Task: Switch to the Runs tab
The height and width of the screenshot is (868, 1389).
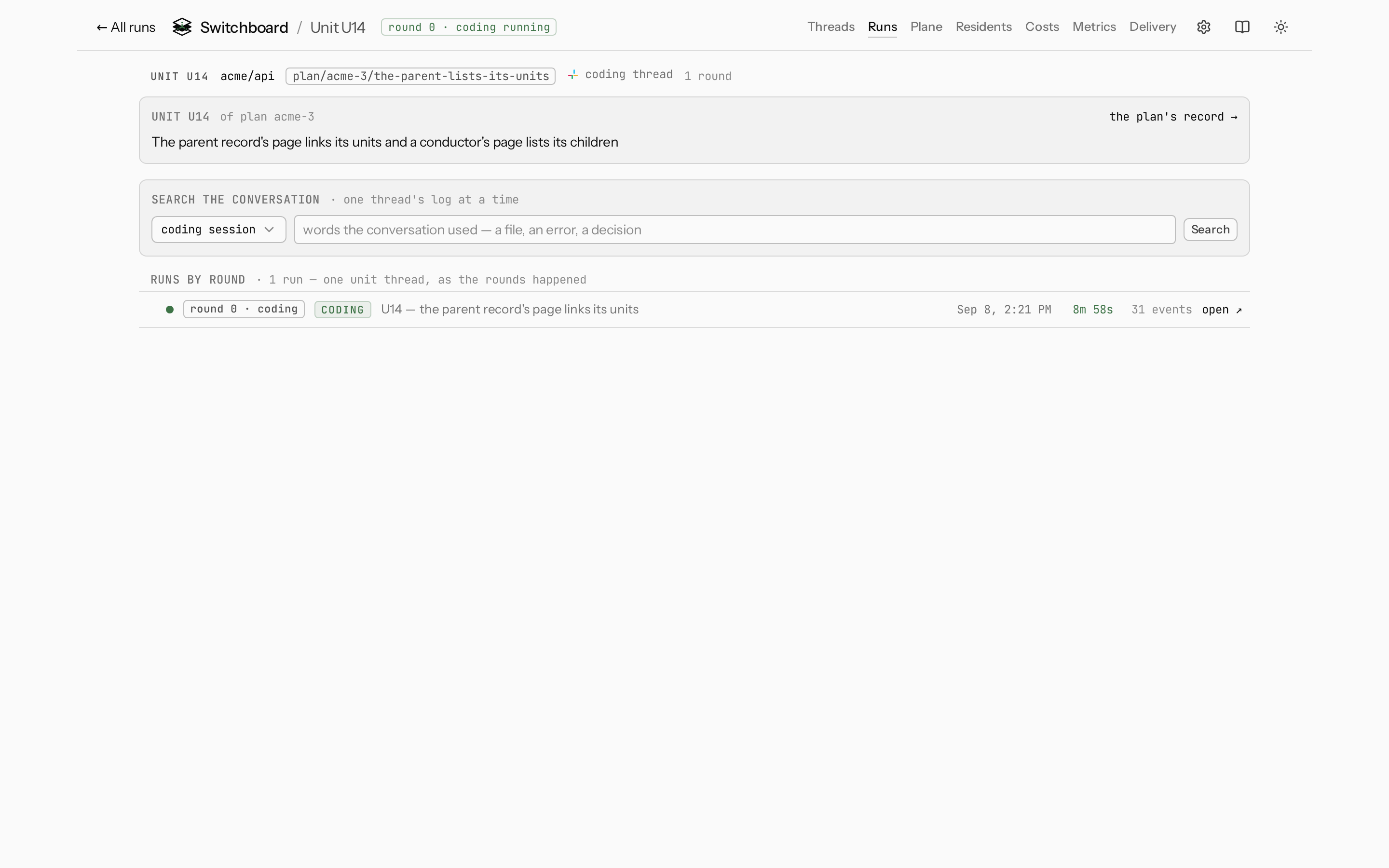Action: tap(882, 27)
